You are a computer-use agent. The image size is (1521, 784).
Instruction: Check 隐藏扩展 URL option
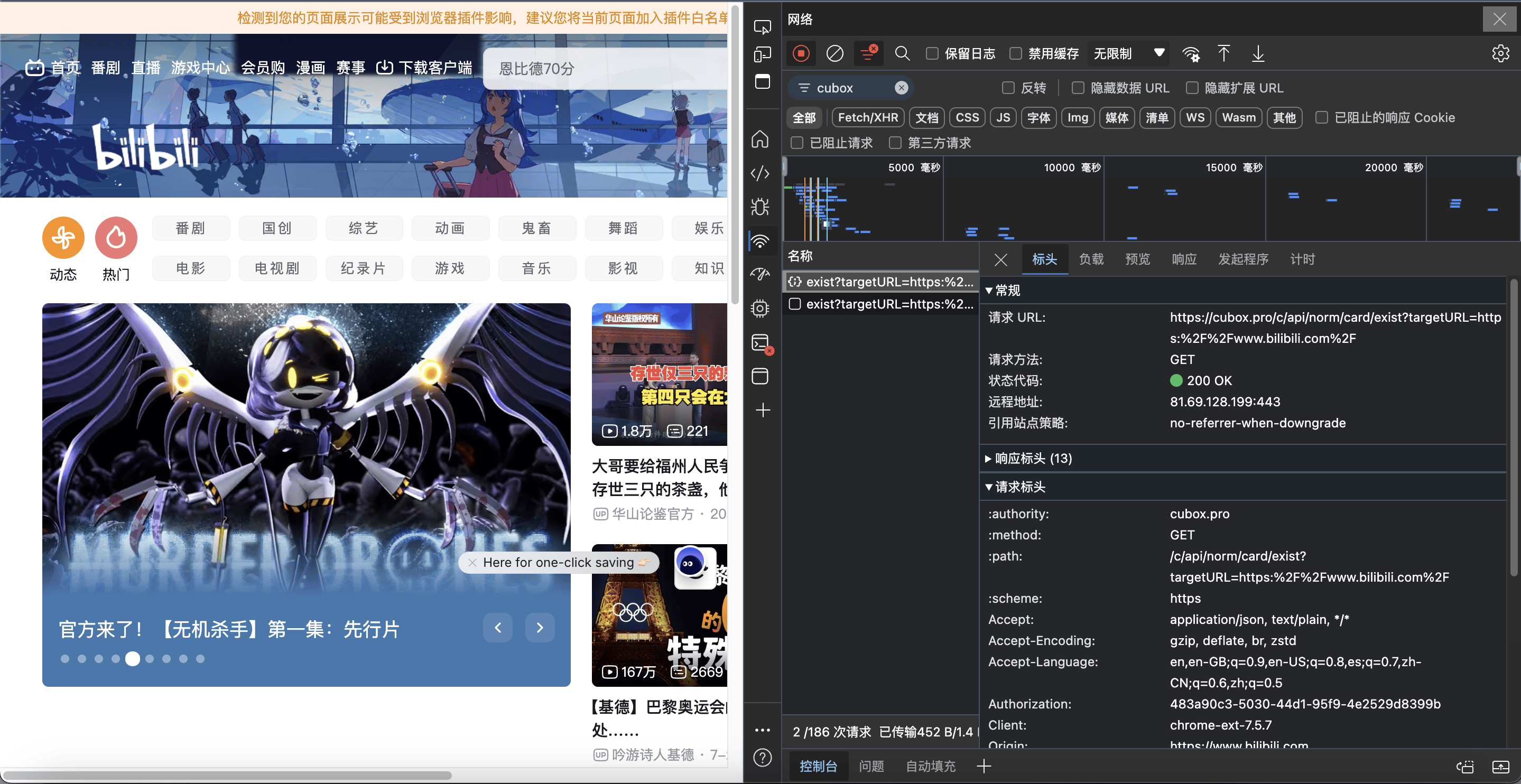[x=1192, y=88]
